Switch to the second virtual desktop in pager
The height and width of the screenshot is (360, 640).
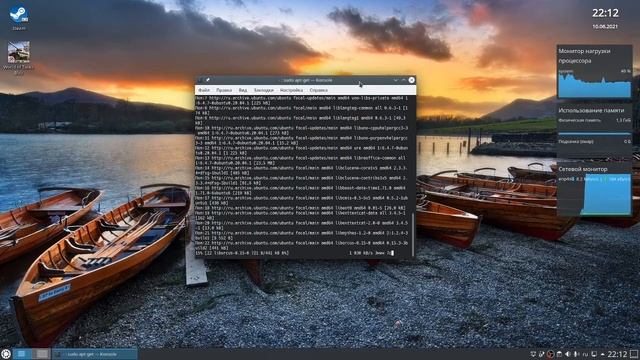pyautogui.click(x=41, y=354)
